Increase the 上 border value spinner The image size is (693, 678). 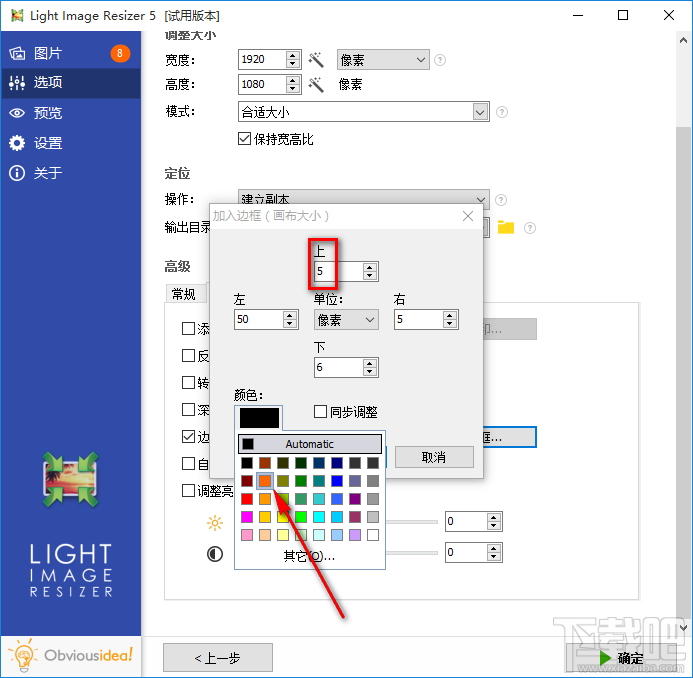[370, 267]
